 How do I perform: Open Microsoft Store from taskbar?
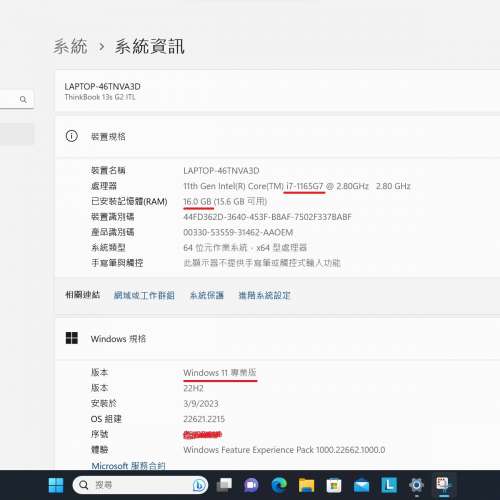pyautogui.click(x=334, y=485)
